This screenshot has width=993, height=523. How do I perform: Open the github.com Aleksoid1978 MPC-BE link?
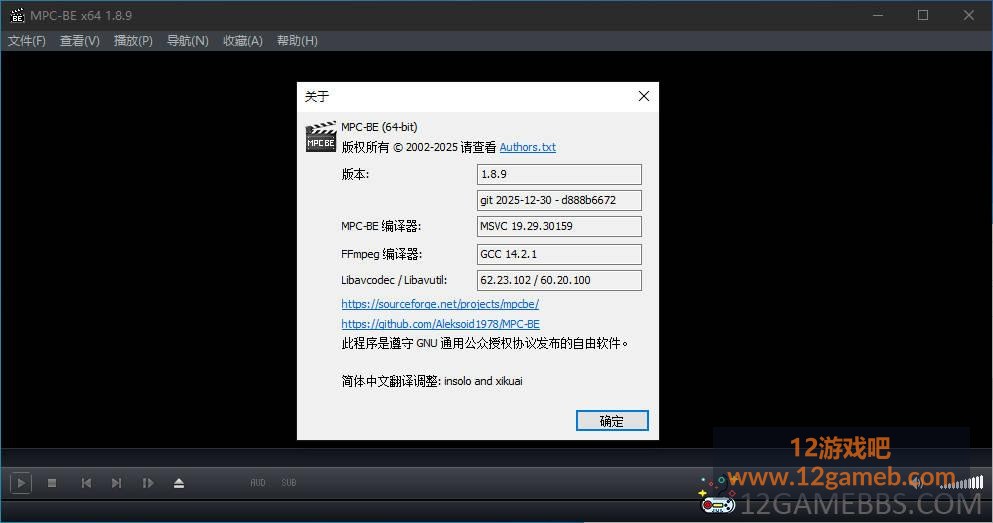tap(440, 324)
